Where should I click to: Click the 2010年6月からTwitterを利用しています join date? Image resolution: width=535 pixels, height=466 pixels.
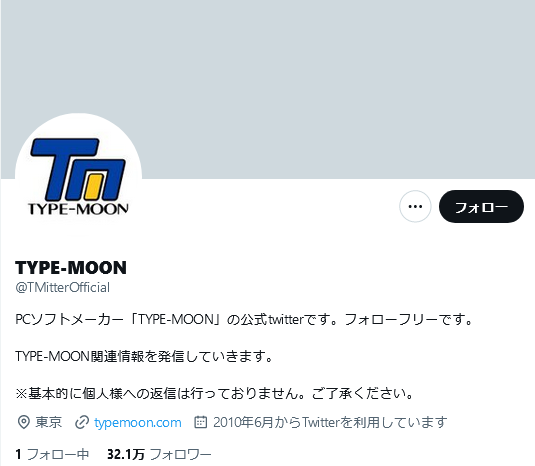click(330, 422)
